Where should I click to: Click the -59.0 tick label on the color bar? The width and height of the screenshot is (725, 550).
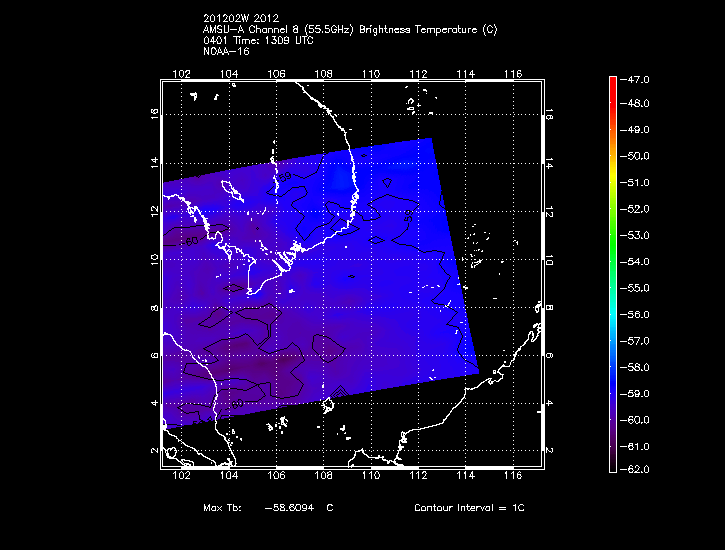[635, 394]
